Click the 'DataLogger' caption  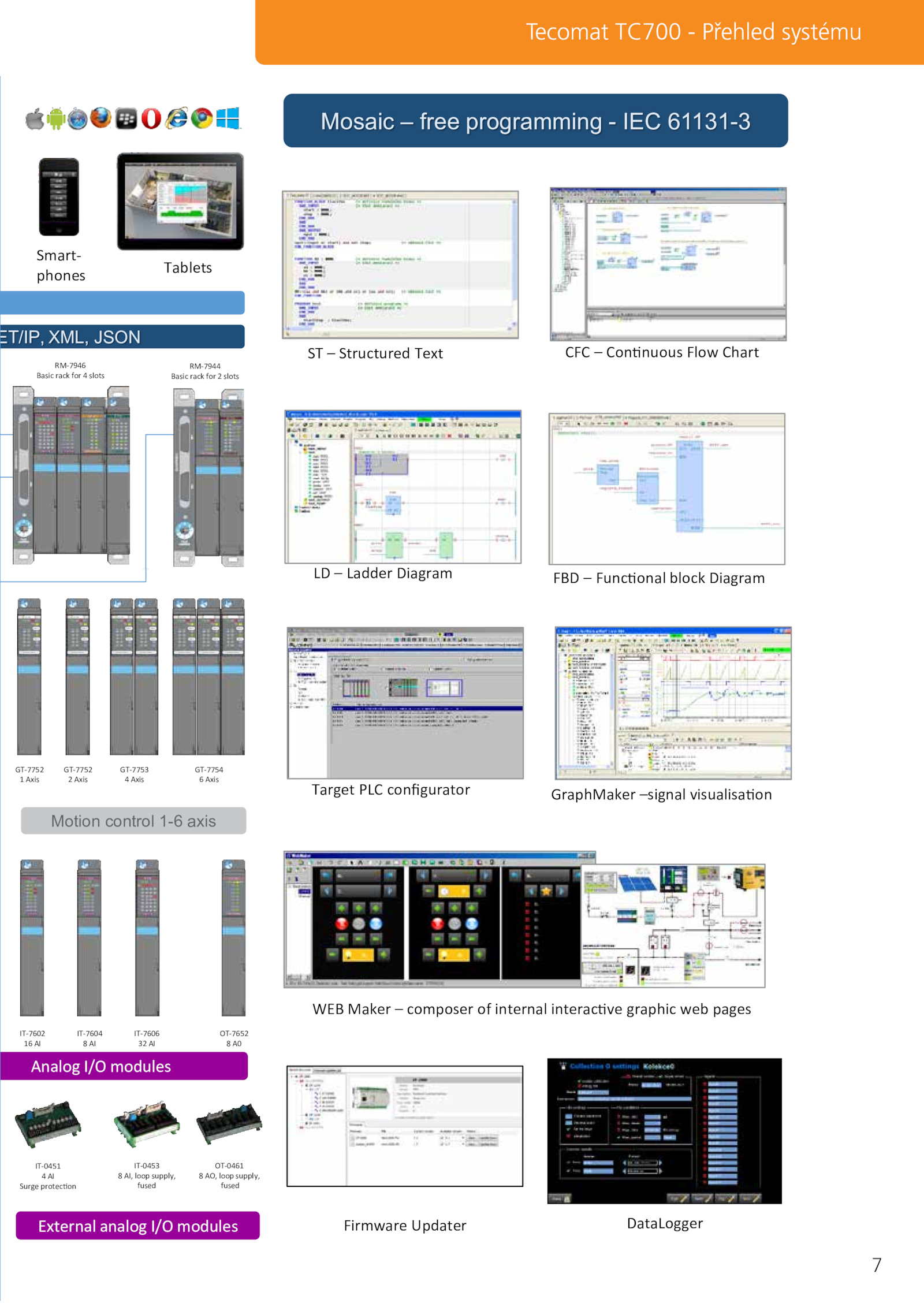665,1223
